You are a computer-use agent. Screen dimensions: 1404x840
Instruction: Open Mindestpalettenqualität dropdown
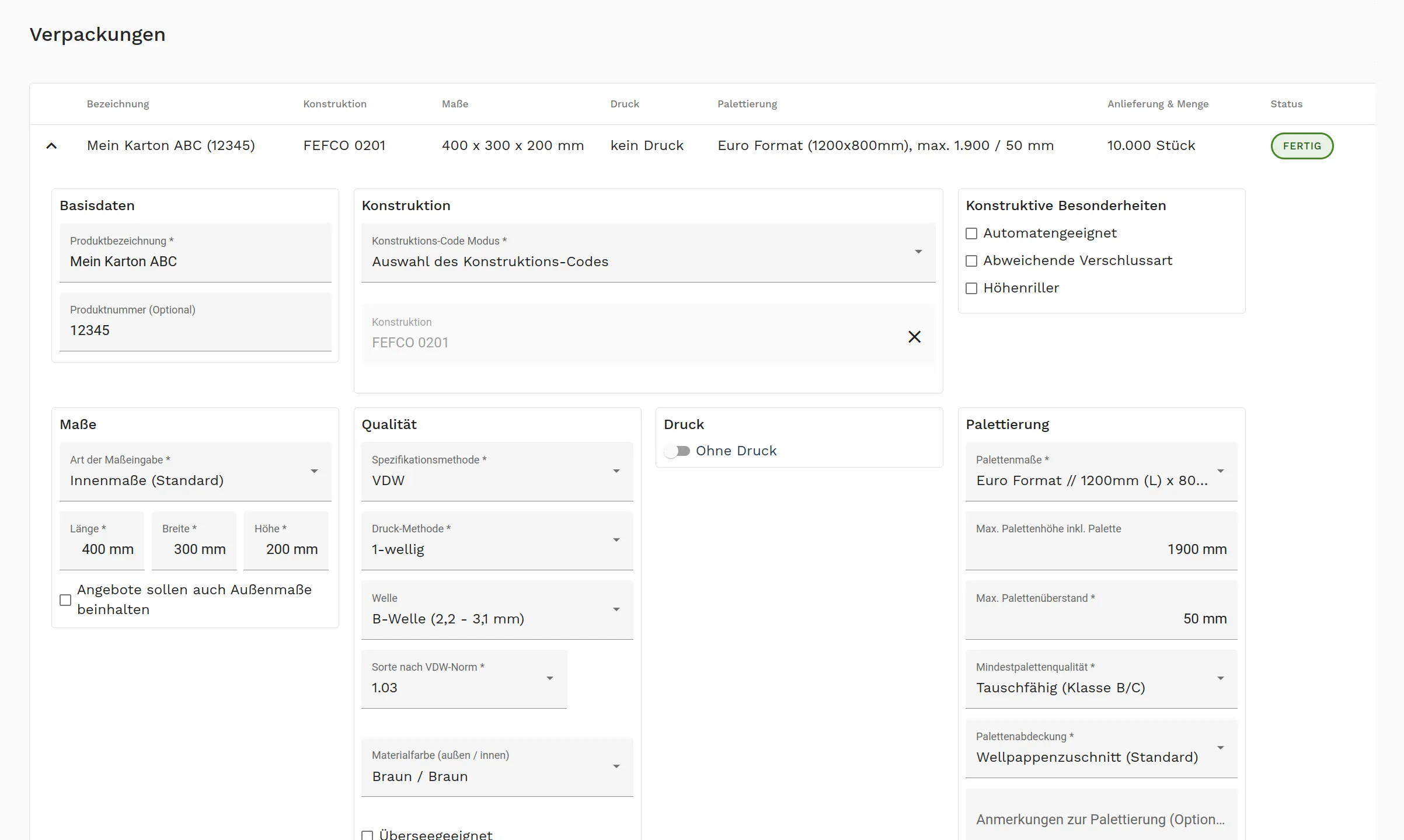[1101, 679]
